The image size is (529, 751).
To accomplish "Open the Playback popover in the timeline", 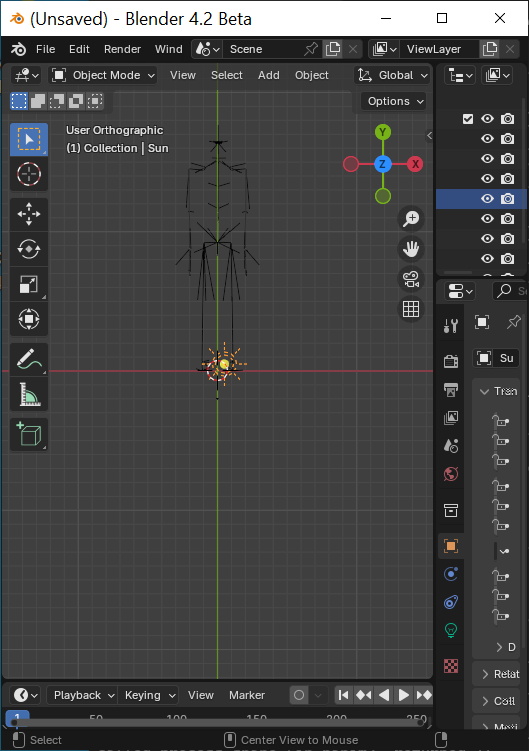I will click(81, 695).
